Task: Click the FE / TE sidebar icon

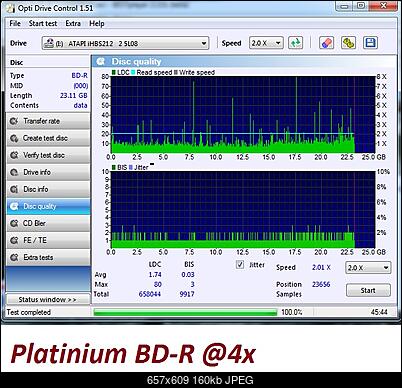Action: pos(14,240)
